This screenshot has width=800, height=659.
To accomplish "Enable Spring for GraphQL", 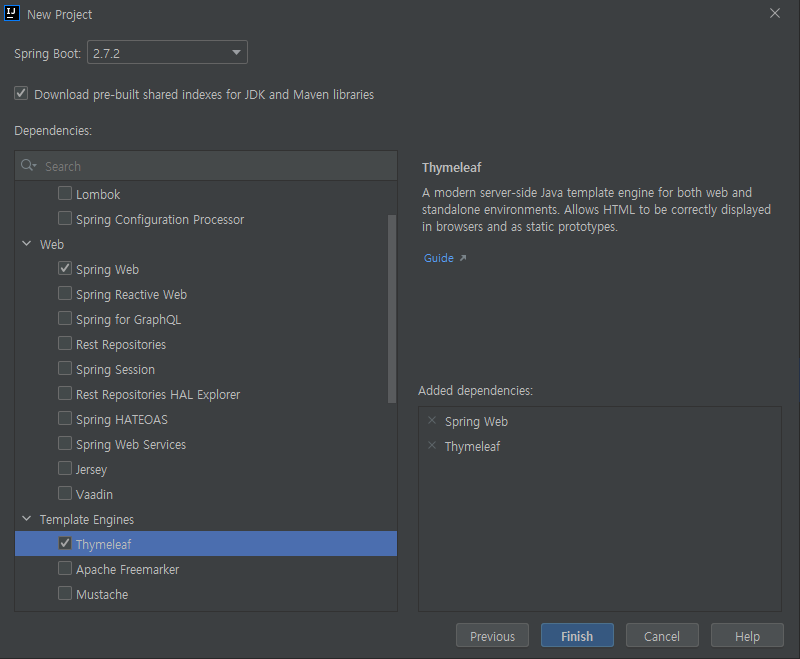I will (65, 318).
